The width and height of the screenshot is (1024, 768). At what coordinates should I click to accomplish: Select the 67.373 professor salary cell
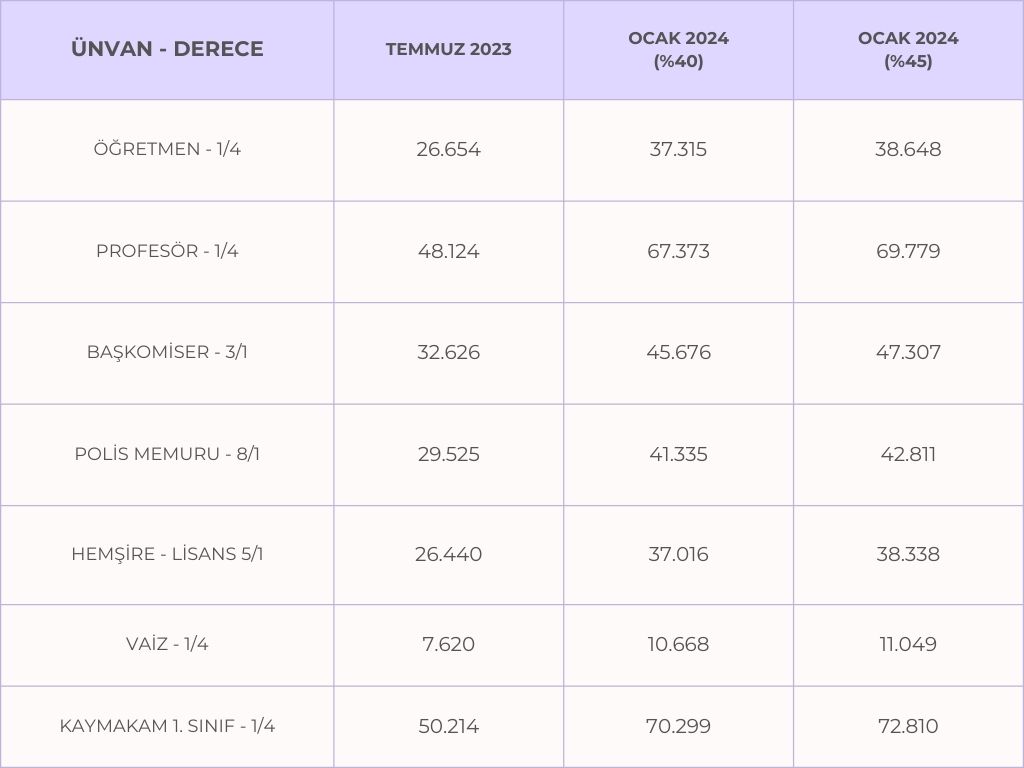click(x=678, y=251)
